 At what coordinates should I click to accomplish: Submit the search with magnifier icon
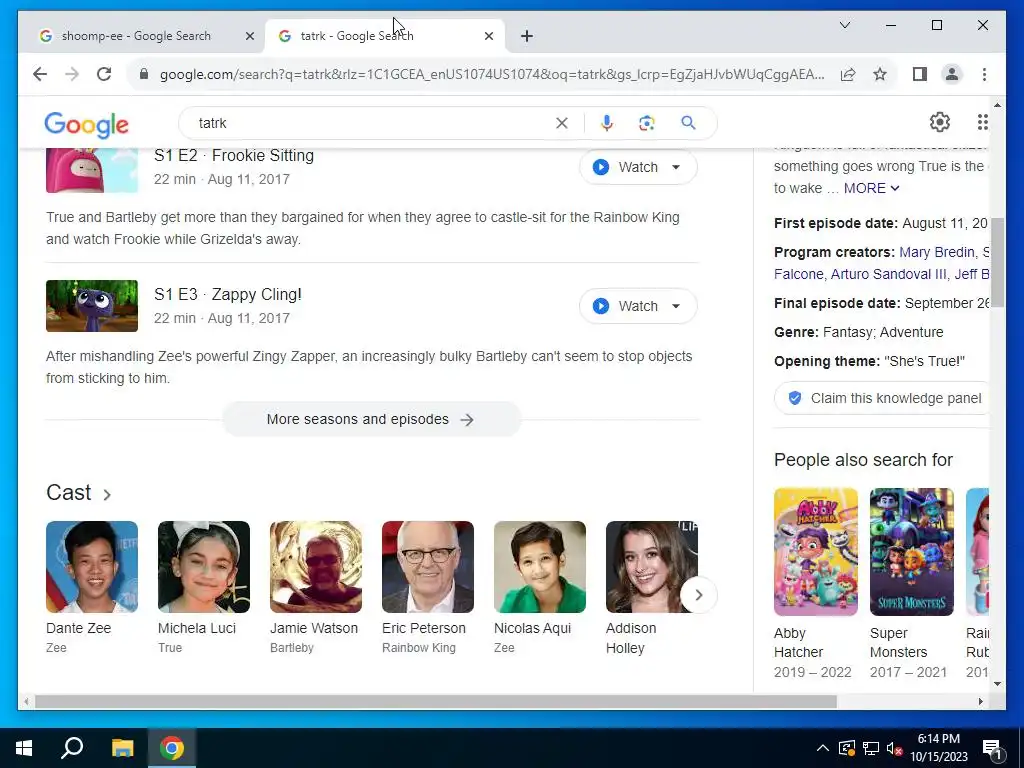[x=688, y=123]
